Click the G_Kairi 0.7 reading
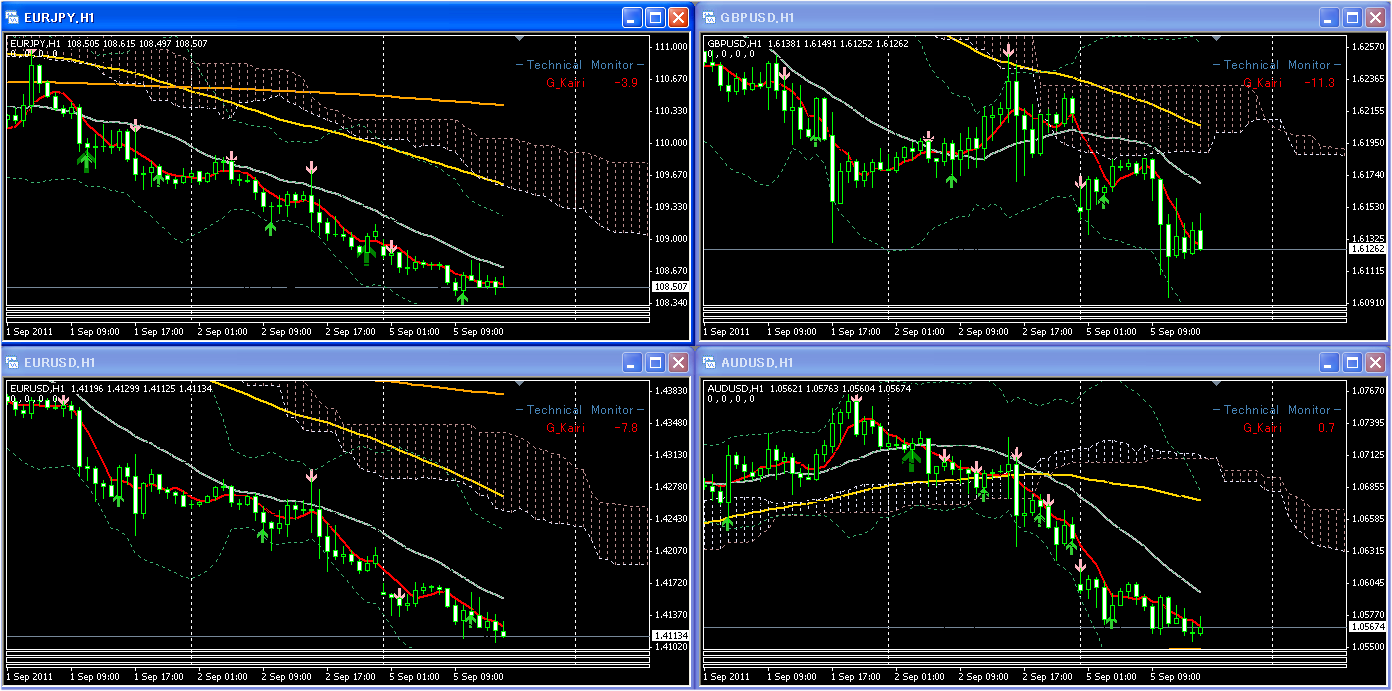Viewport: 1392px width, 691px height. (x=1289, y=428)
